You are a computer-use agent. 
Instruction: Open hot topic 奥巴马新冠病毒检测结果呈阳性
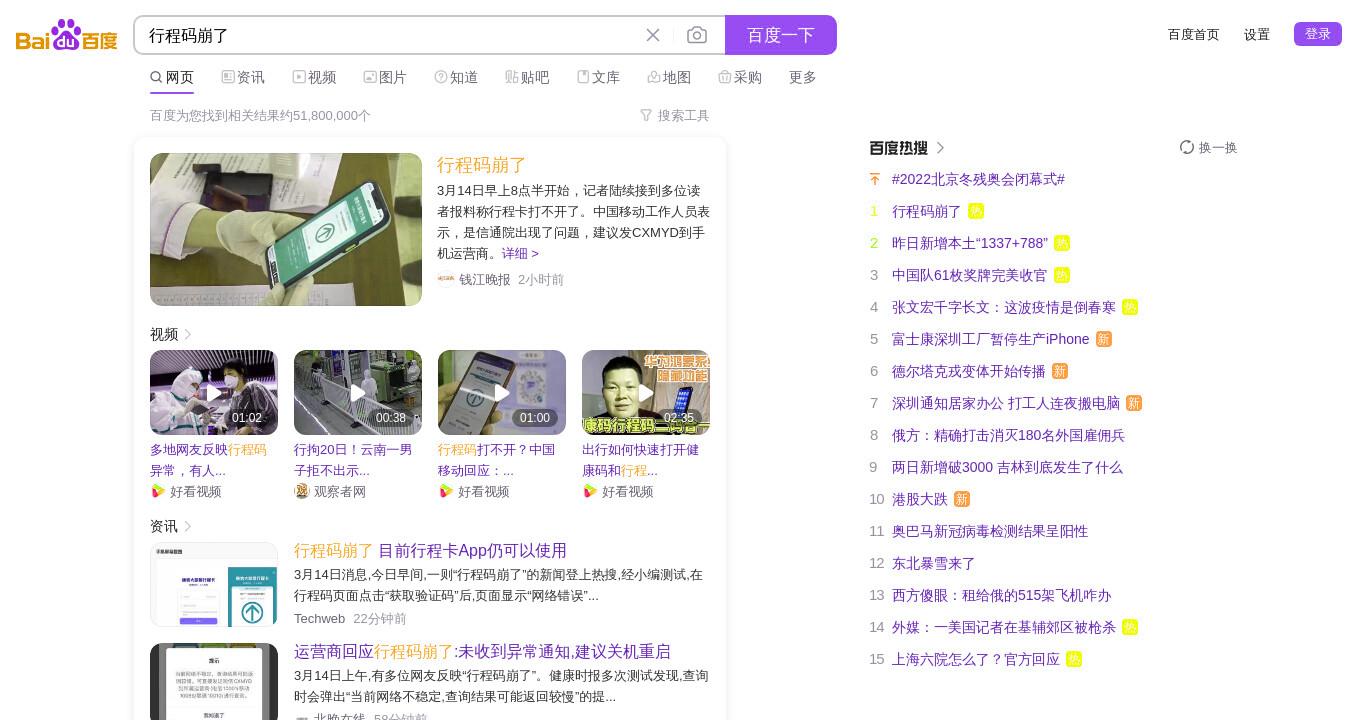coord(990,531)
